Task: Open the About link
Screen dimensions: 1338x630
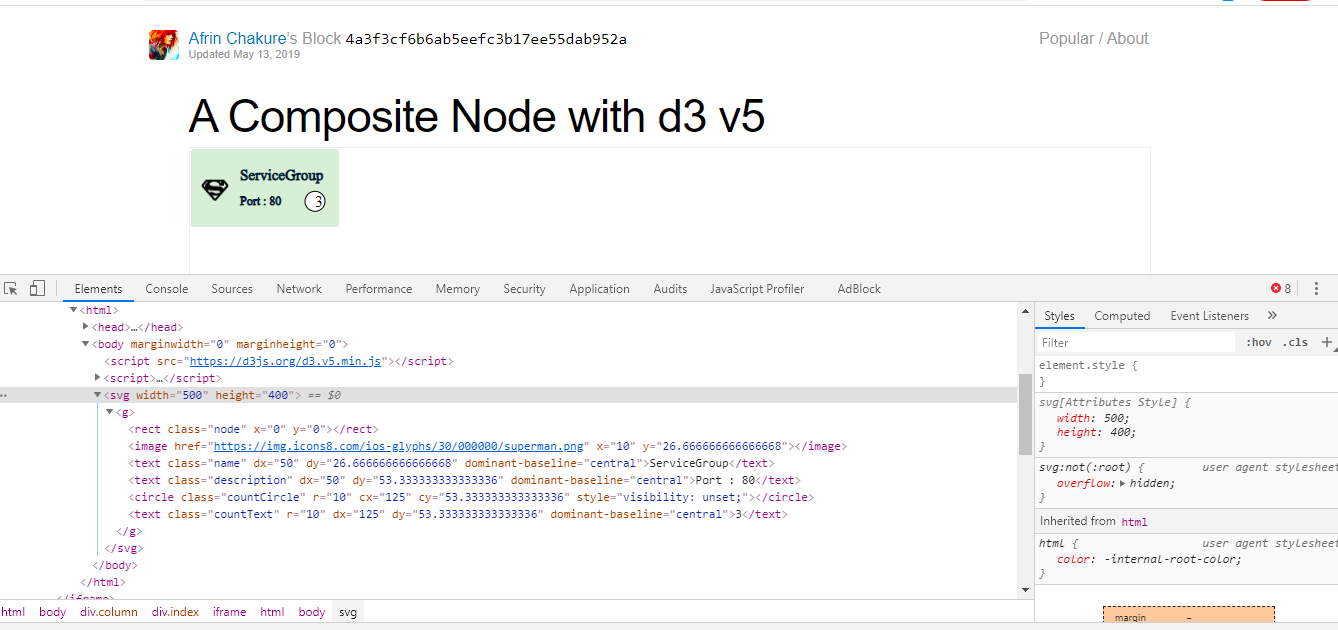Action: pos(1127,38)
